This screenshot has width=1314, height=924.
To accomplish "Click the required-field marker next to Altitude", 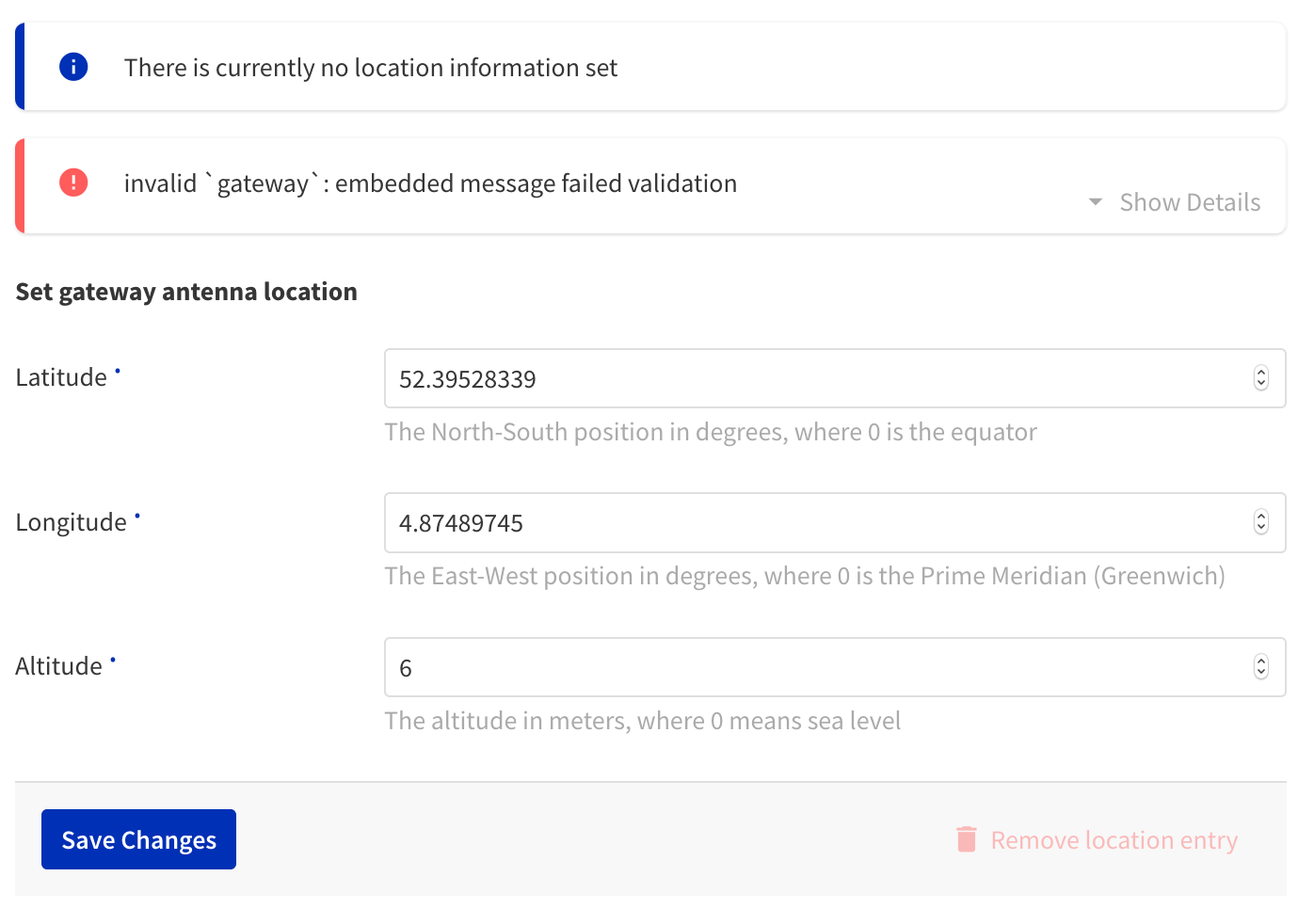I will click(112, 658).
